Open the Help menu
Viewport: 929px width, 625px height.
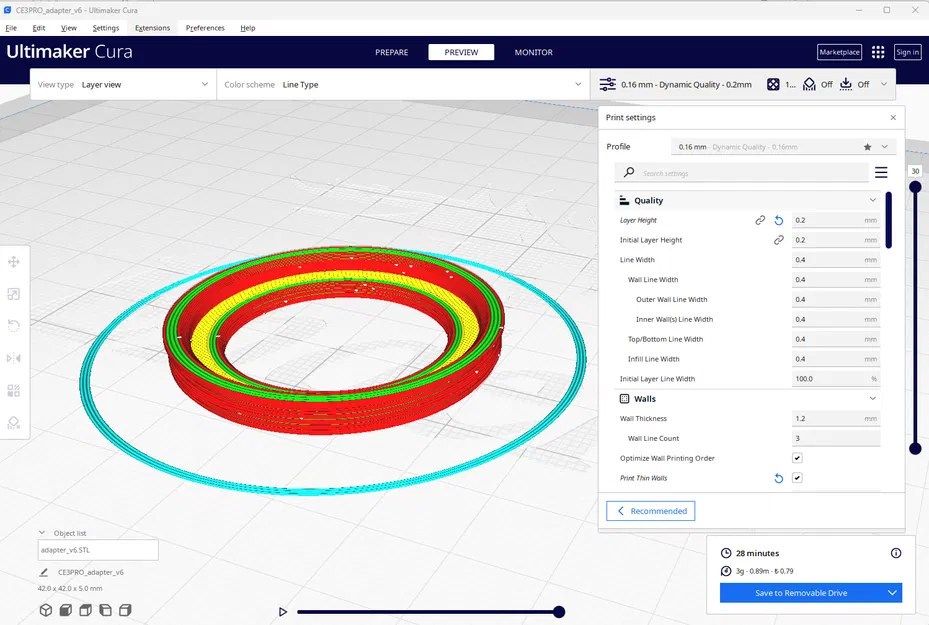pos(248,28)
